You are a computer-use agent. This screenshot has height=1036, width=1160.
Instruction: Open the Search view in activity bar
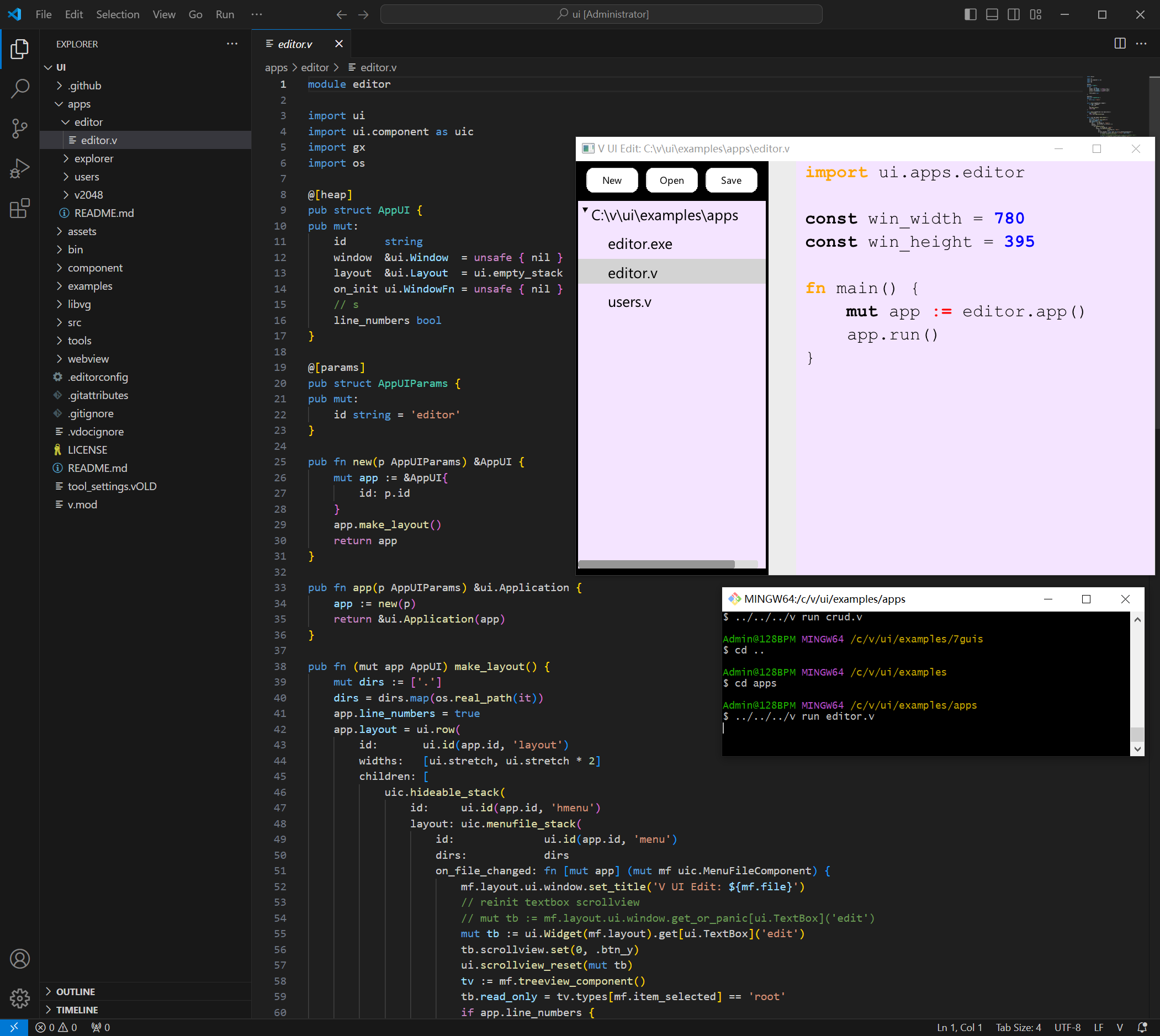tap(20, 88)
